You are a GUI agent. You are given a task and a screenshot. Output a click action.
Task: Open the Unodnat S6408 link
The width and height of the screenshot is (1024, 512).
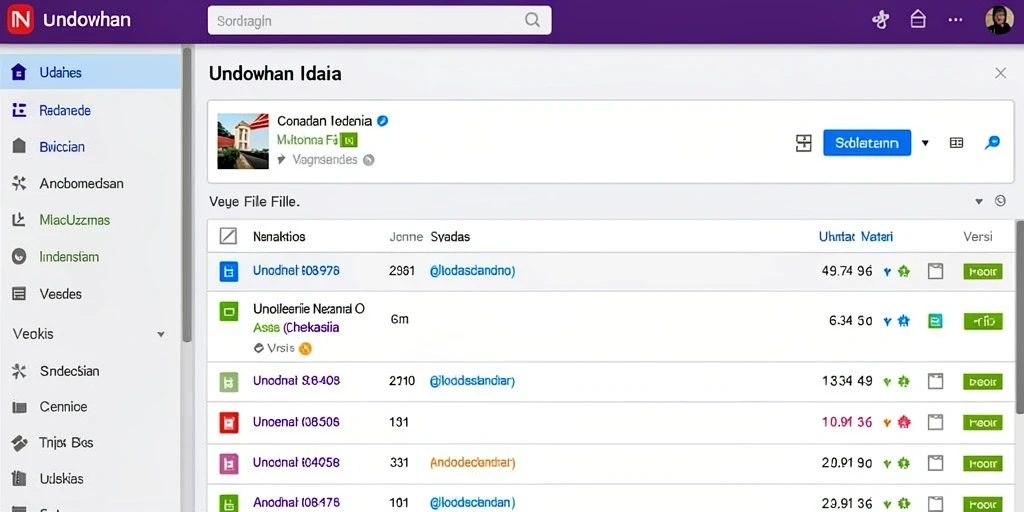pyautogui.click(x=296, y=380)
